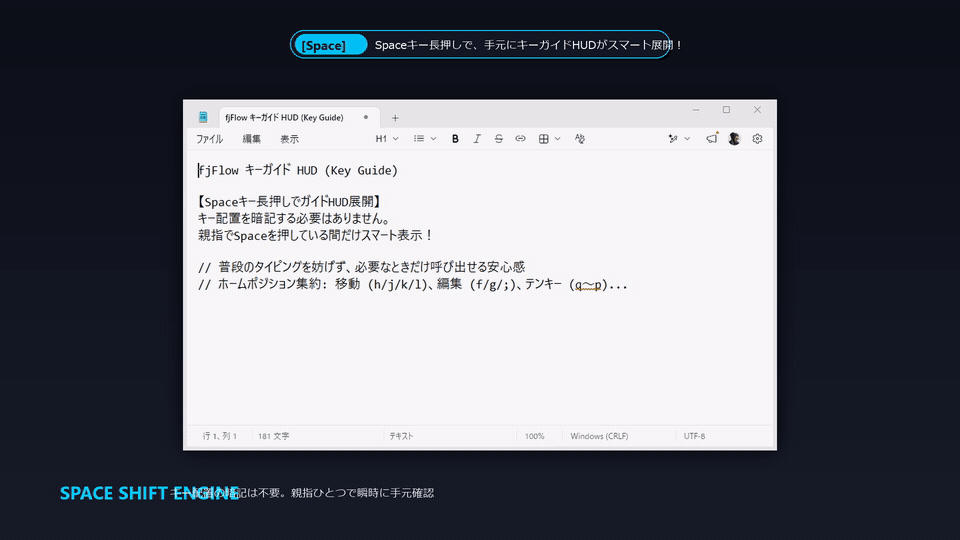Click the line 【Spaceキー長押しでガイドHUD展開】

tap(290, 201)
